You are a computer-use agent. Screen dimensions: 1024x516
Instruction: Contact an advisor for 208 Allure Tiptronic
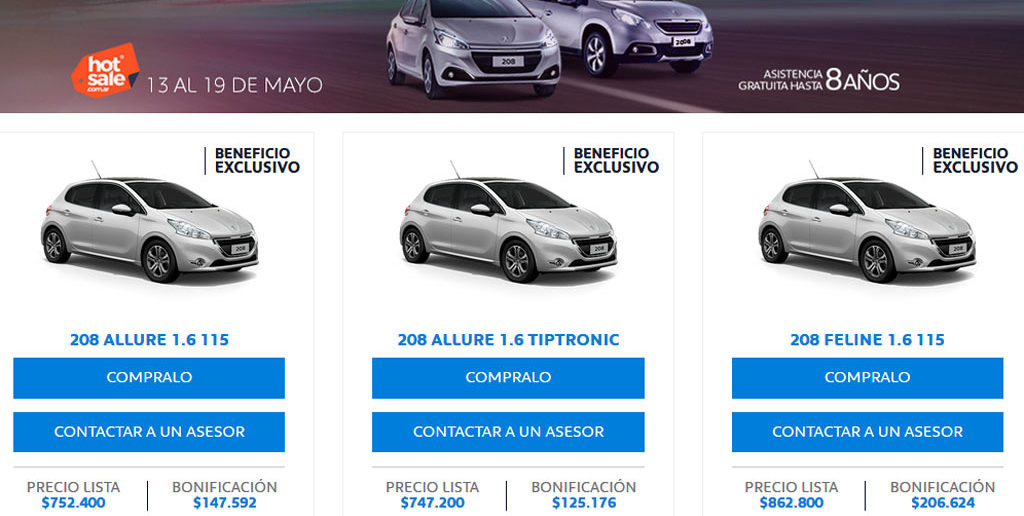(x=508, y=432)
